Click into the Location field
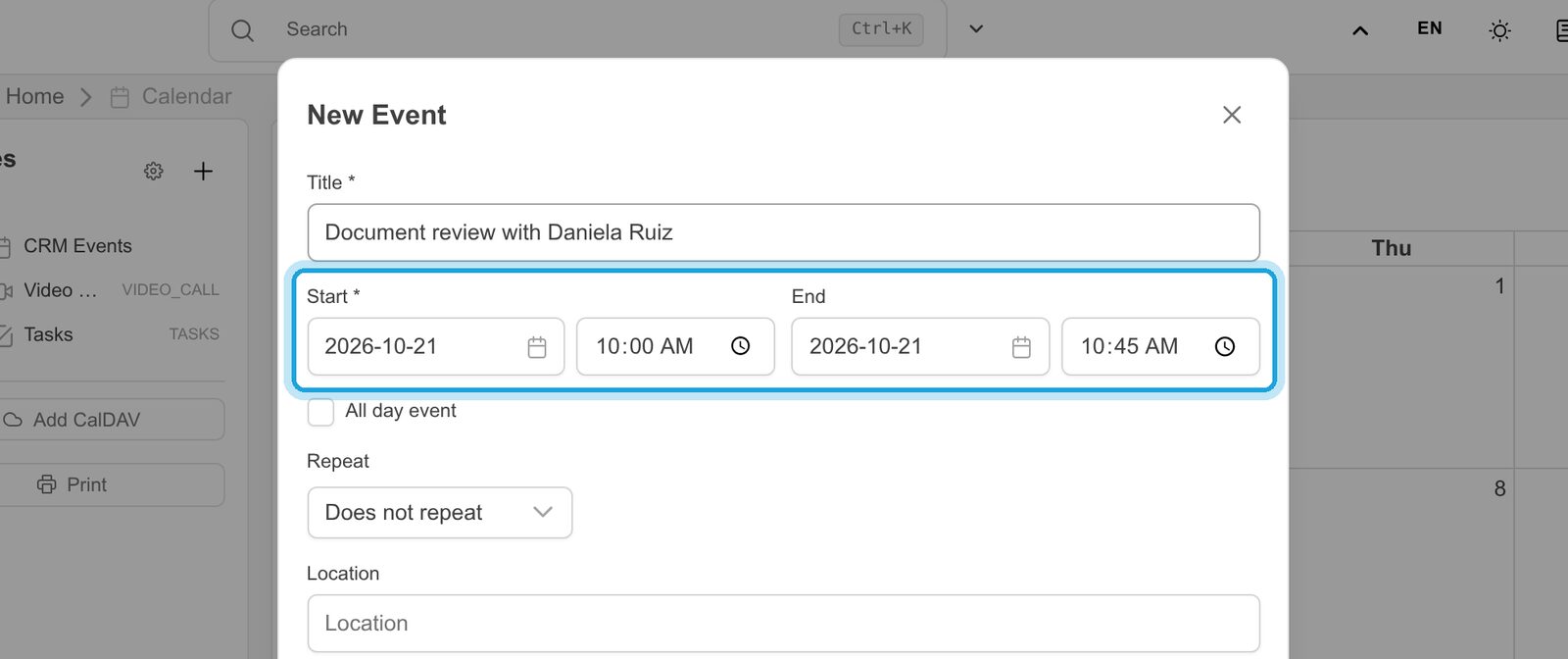The image size is (1568, 659). pyautogui.click(x=783, y=624)
